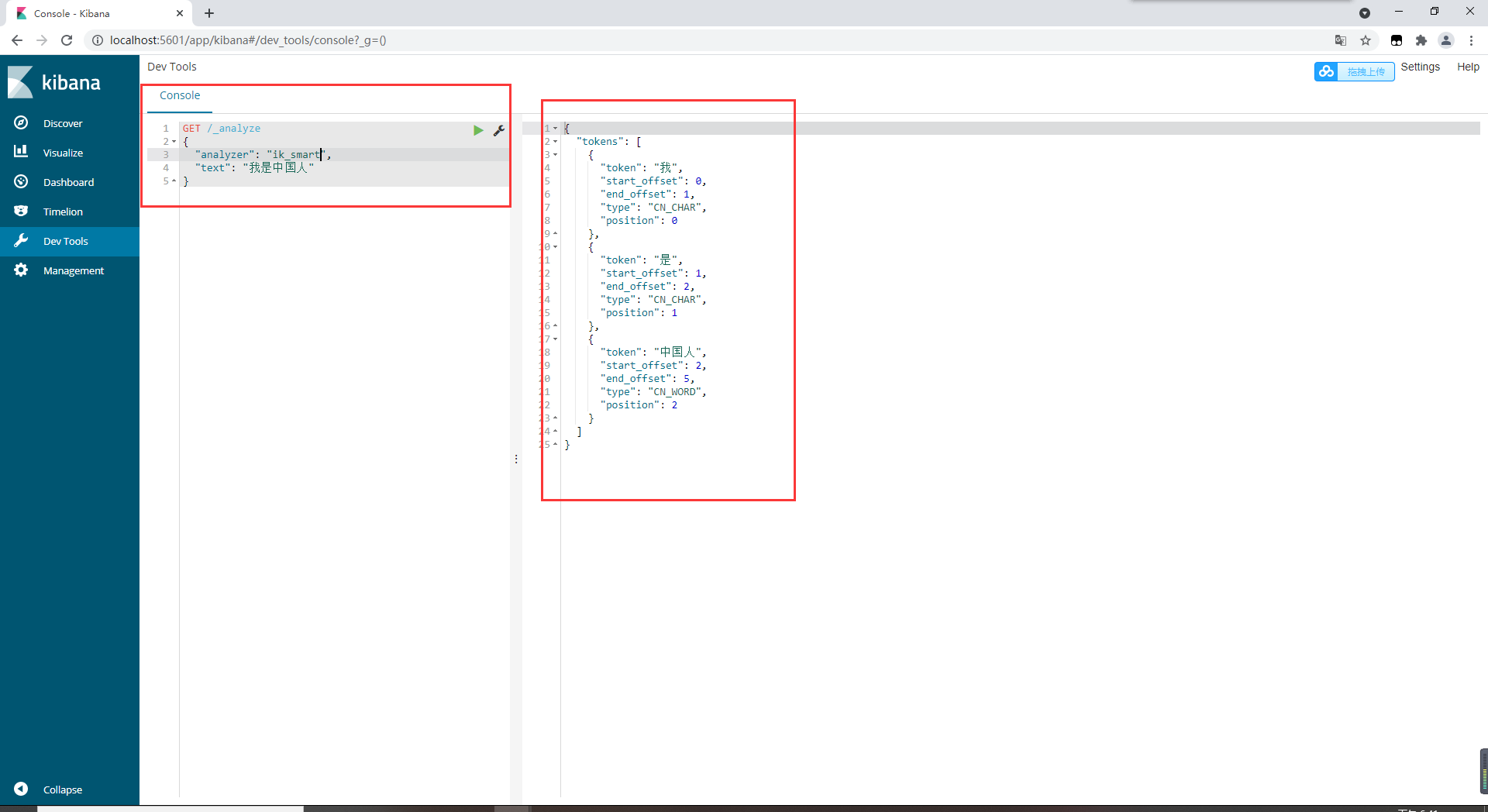The image size is (1488, 812).
Task: Click the GET /_analyze request line
Action: [222, 129]
